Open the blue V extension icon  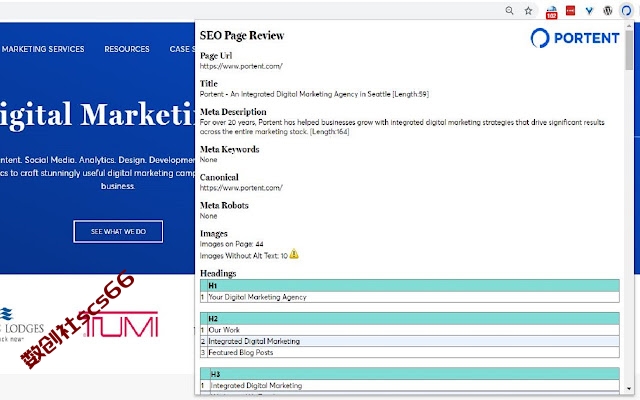589,11
